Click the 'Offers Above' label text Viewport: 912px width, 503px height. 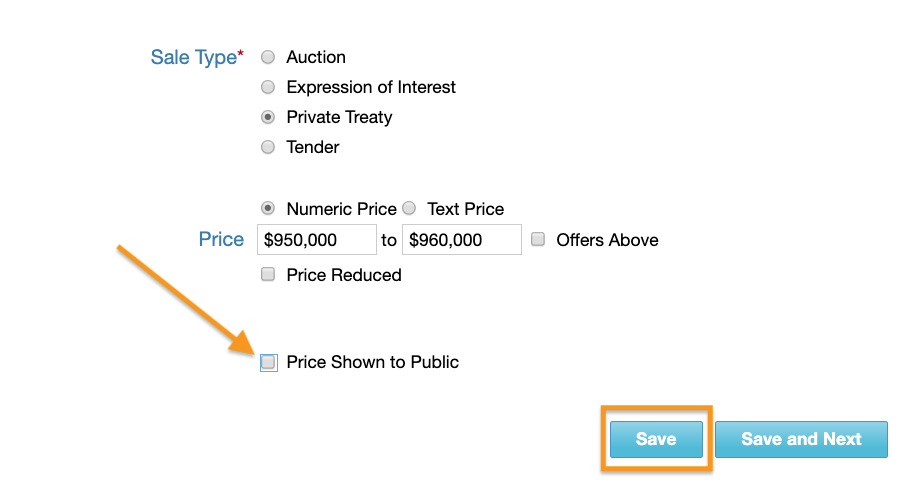tap(607, 240)
